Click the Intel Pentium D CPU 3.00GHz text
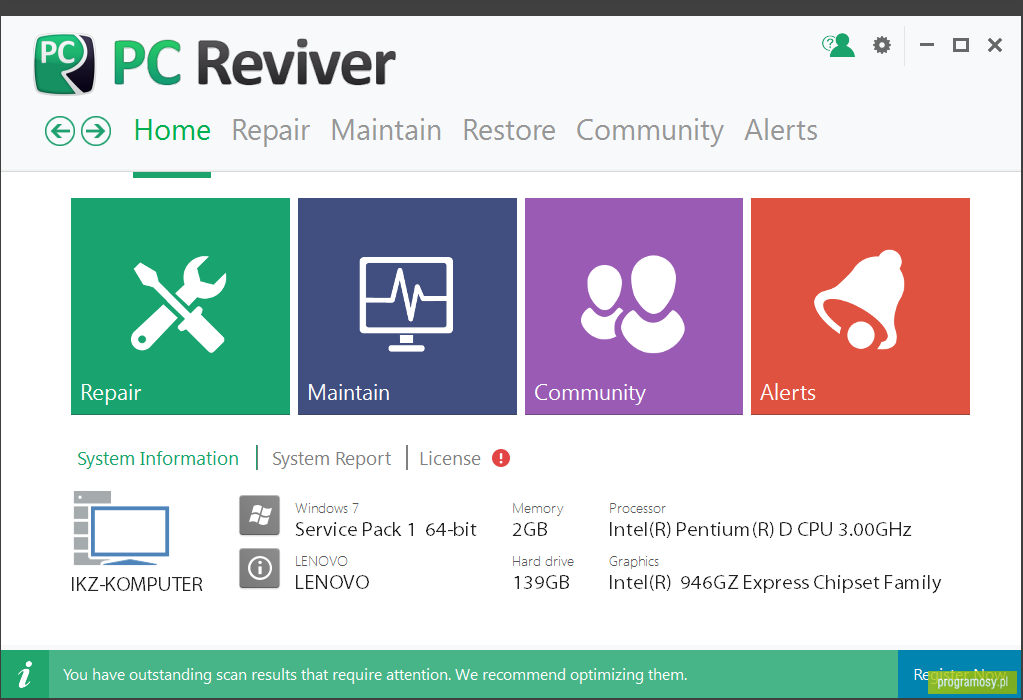The image size is (1023, 700). click(760, 529)
